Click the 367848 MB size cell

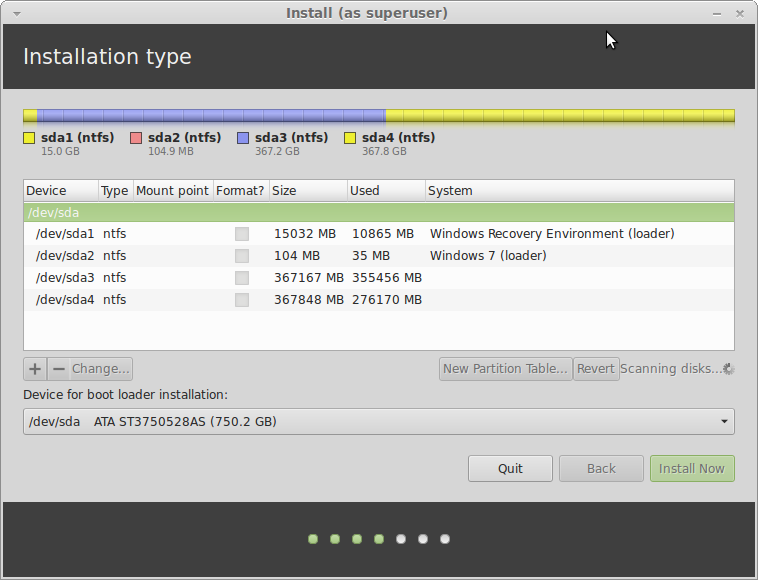(308, 300)
